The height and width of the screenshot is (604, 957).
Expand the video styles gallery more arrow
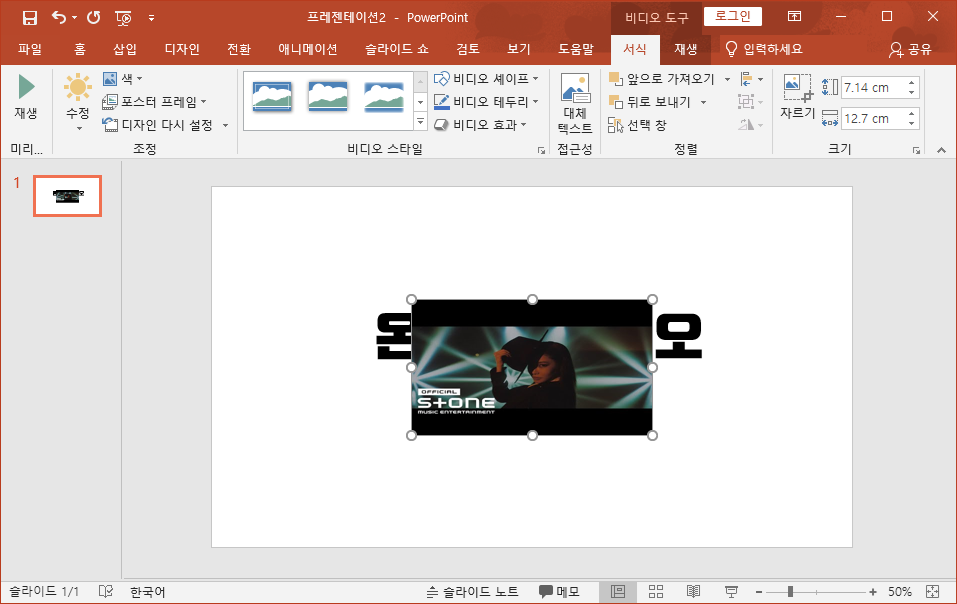[421, 123]
